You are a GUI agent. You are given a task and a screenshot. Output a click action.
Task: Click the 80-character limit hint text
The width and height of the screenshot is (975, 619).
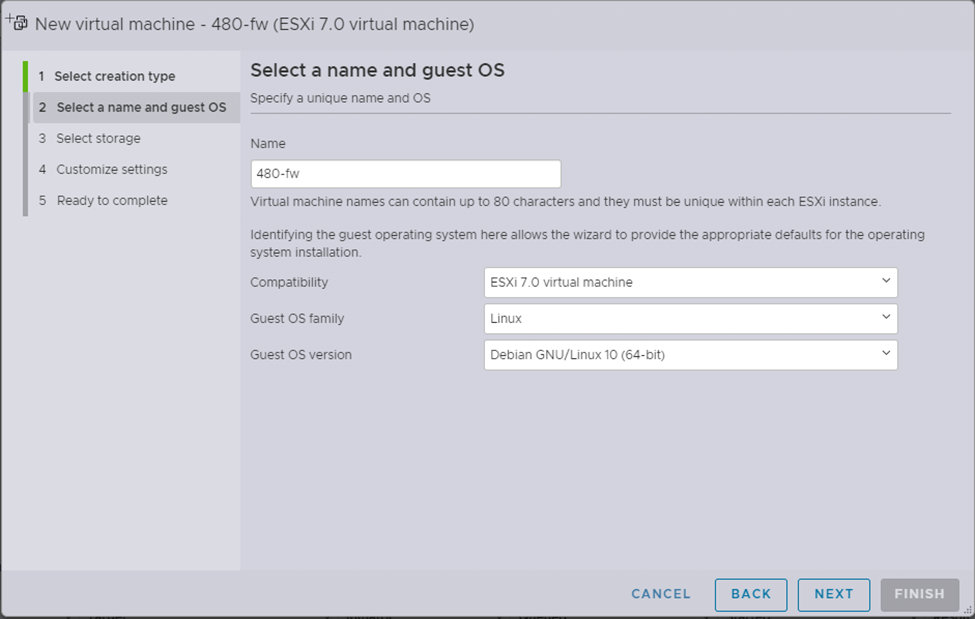[565, 202]
